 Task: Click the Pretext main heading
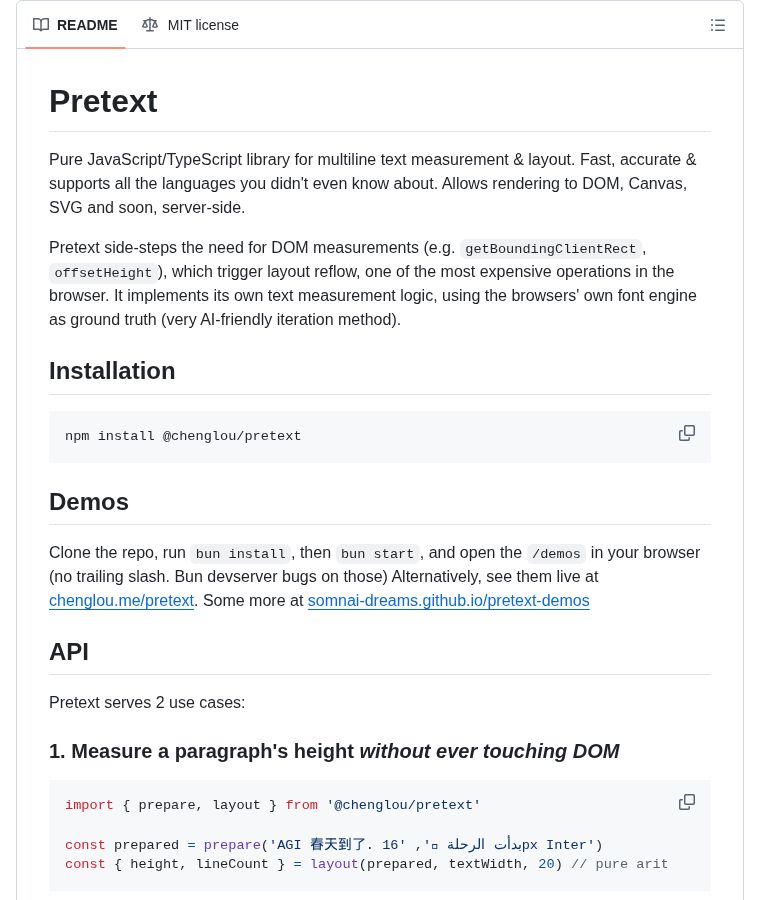coord(103,101)
